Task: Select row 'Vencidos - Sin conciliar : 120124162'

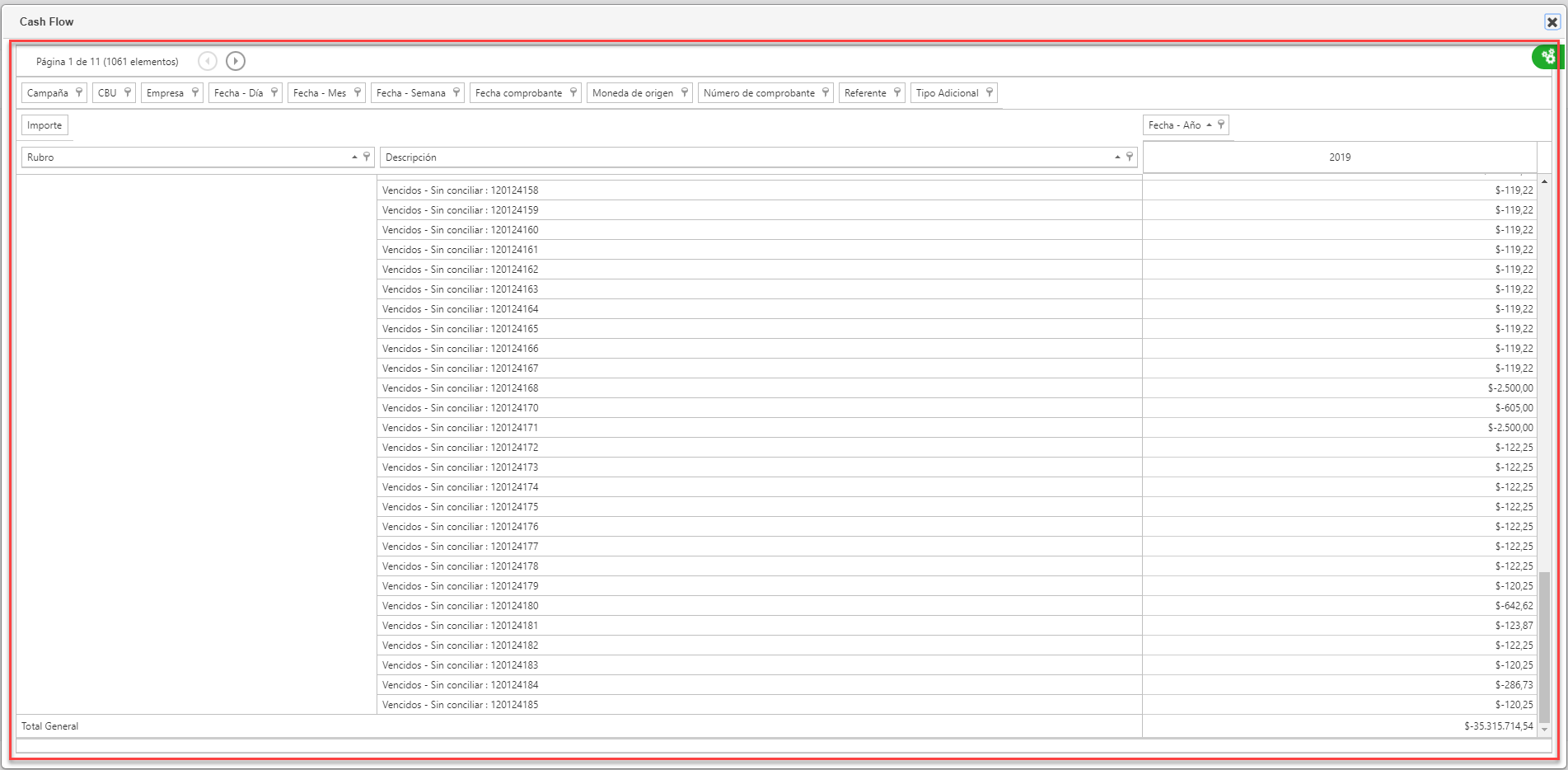Action: pyautogui.click(x=760, y=270)
